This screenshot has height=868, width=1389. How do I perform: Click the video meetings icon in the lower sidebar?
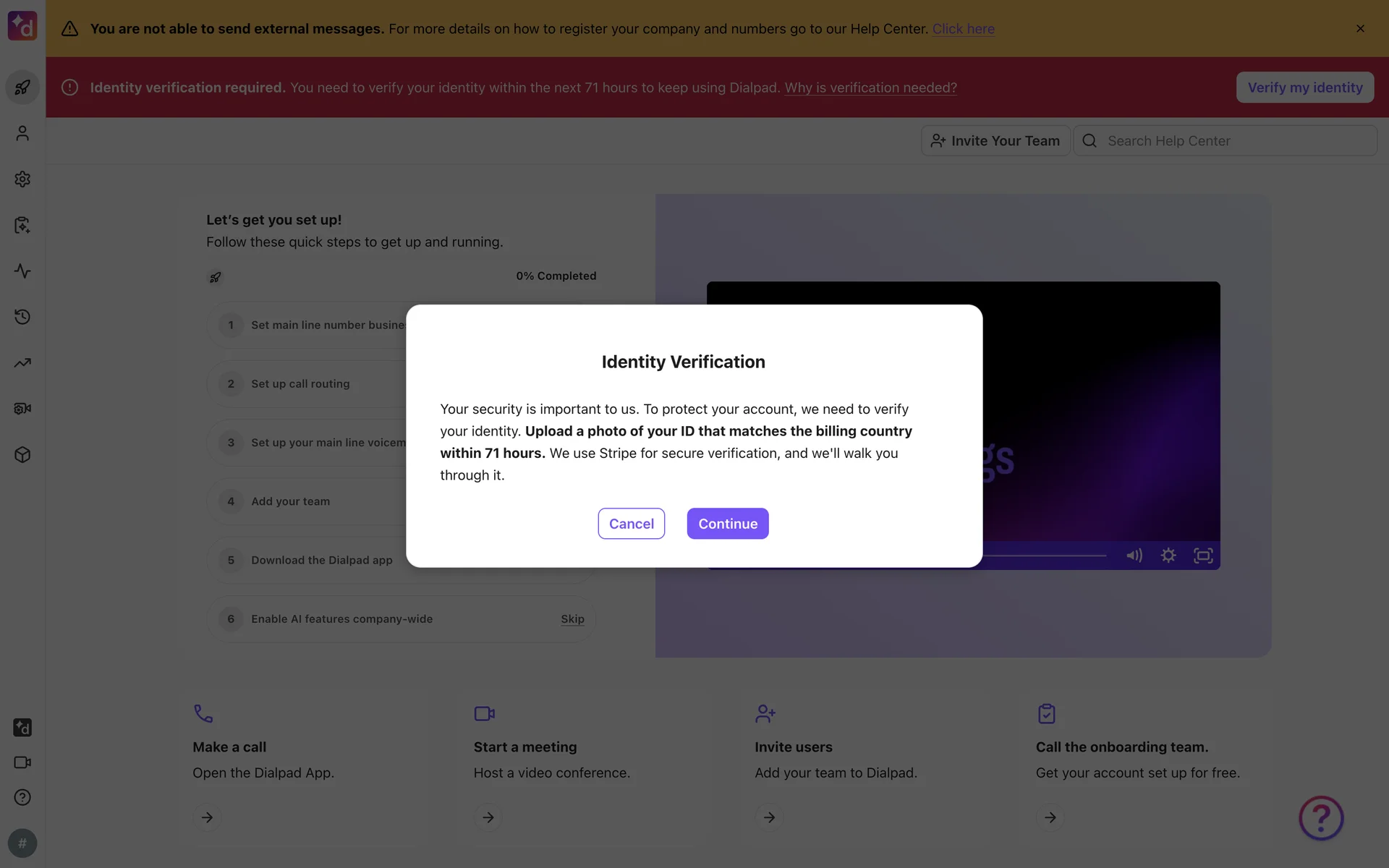coord(22,762)
